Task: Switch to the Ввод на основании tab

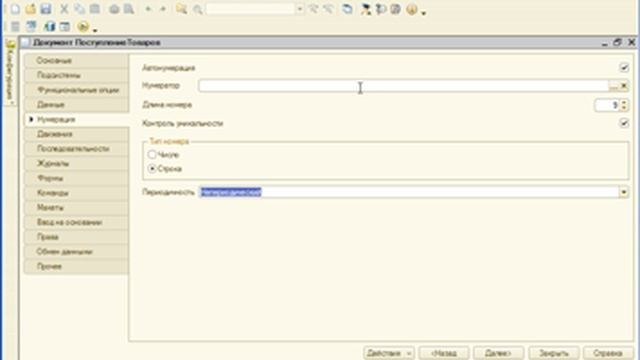Action: click(x=77, y=222)
